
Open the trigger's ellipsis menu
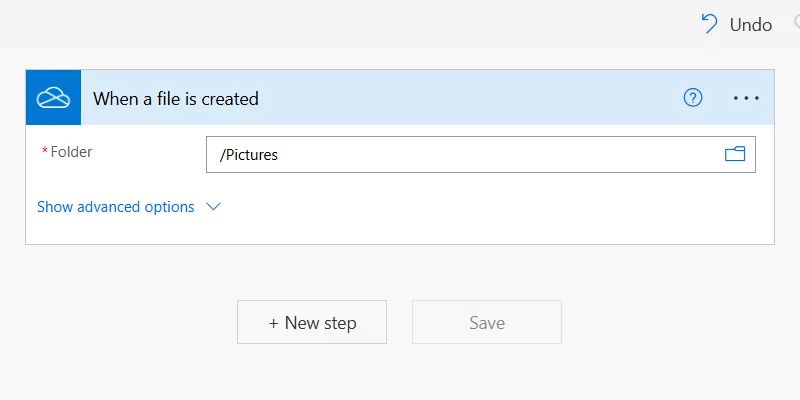point(747,98)
